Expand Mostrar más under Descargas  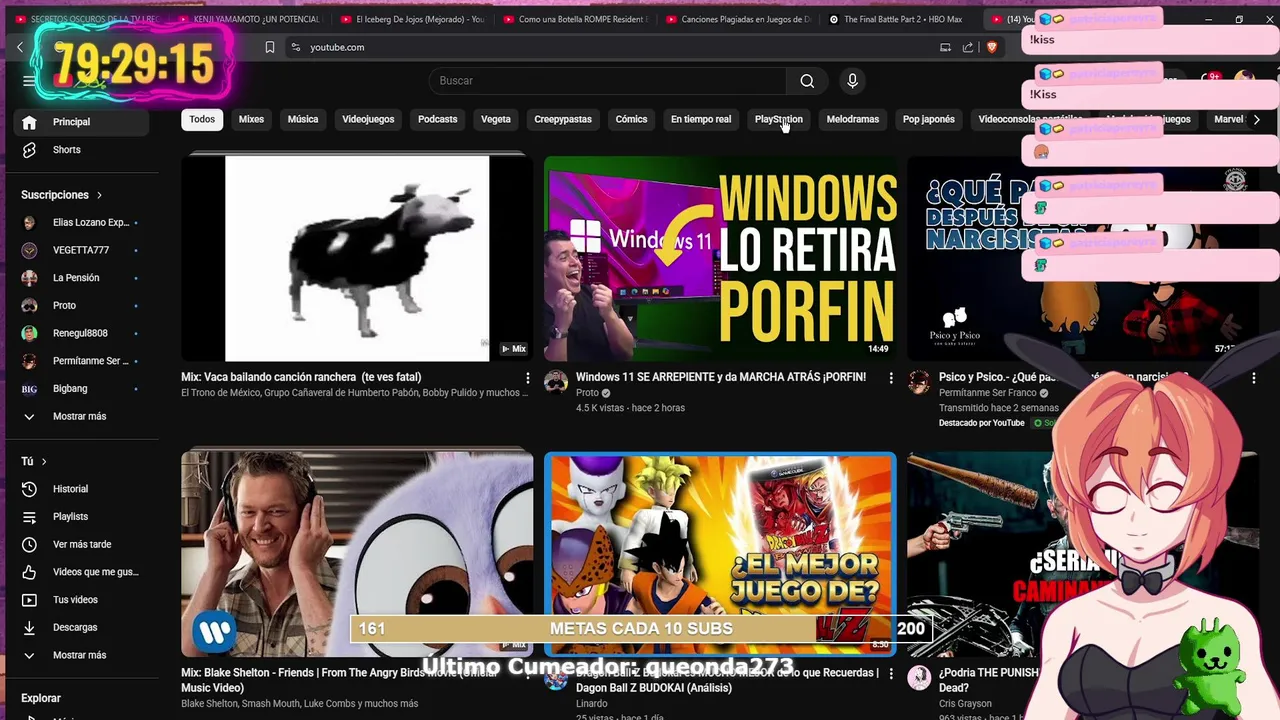click(77, 655)
